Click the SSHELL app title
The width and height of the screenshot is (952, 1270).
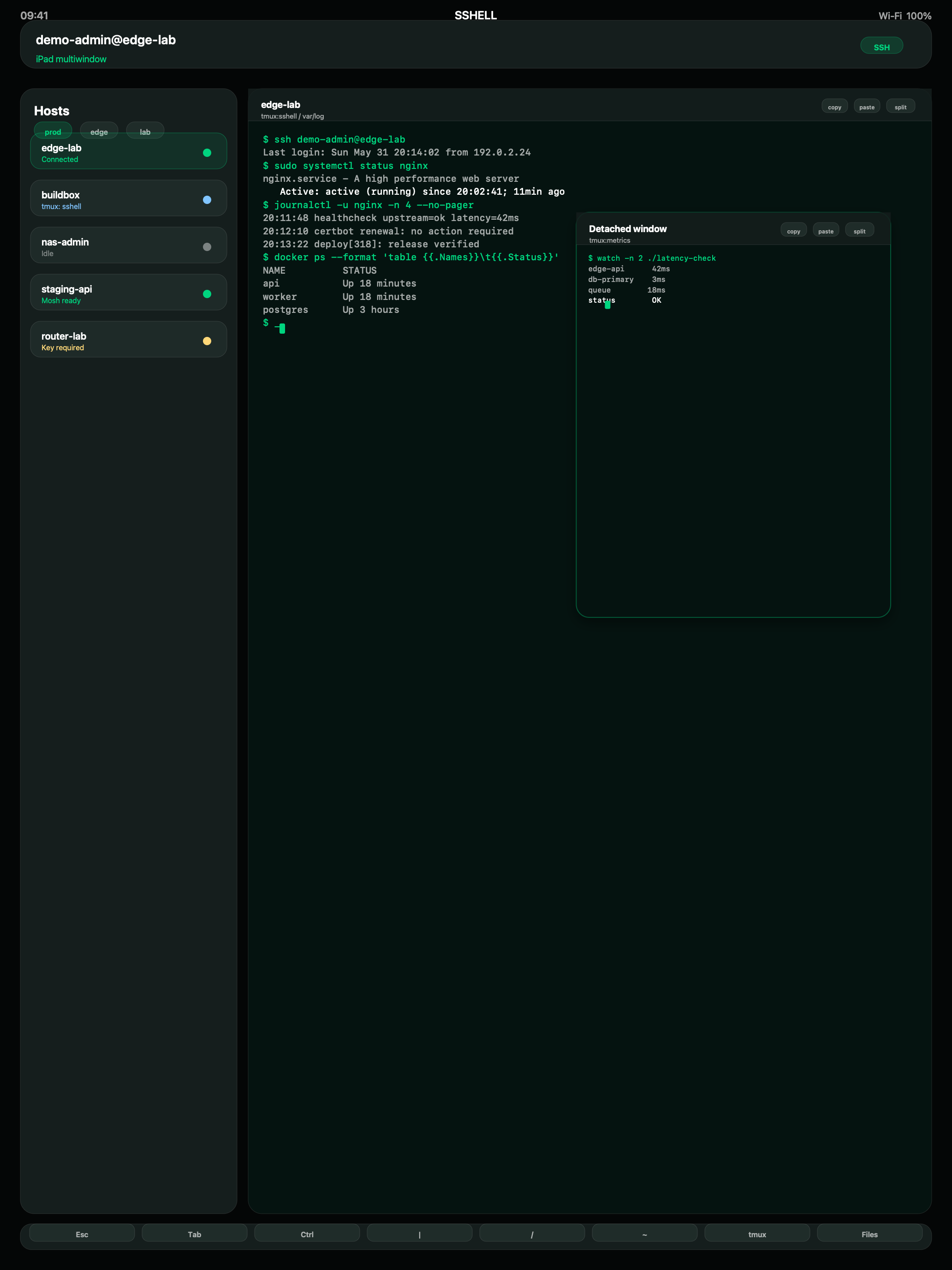click(x=476, y=16)
